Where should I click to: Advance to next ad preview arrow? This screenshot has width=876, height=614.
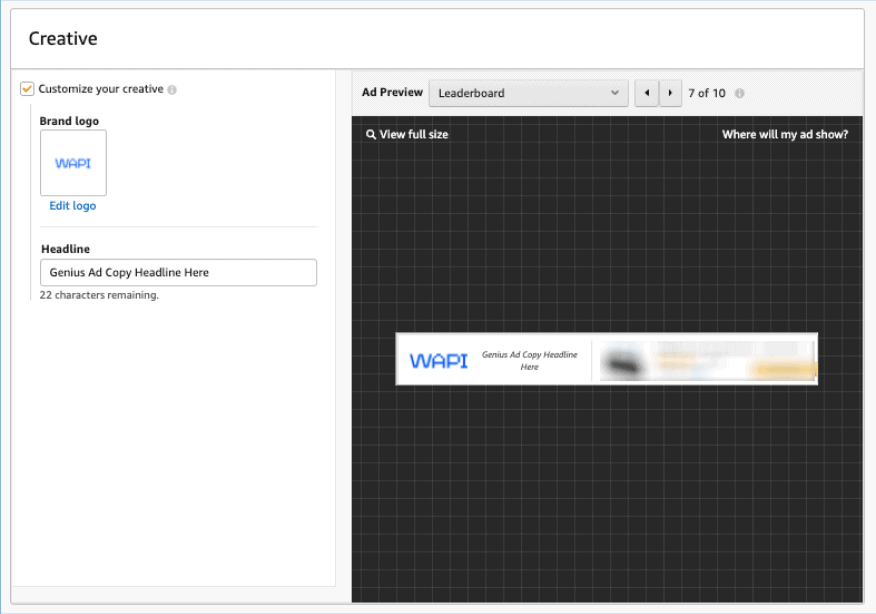click(x=670, y=93)
